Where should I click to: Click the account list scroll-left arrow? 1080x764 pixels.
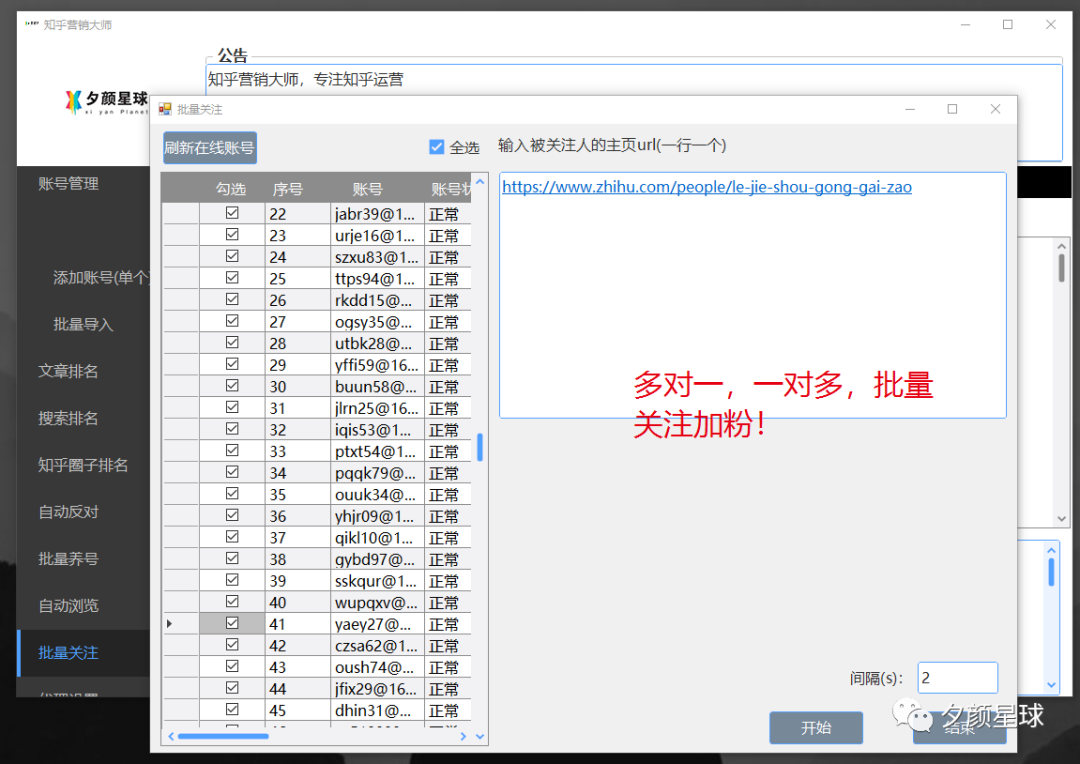[171, 736]
